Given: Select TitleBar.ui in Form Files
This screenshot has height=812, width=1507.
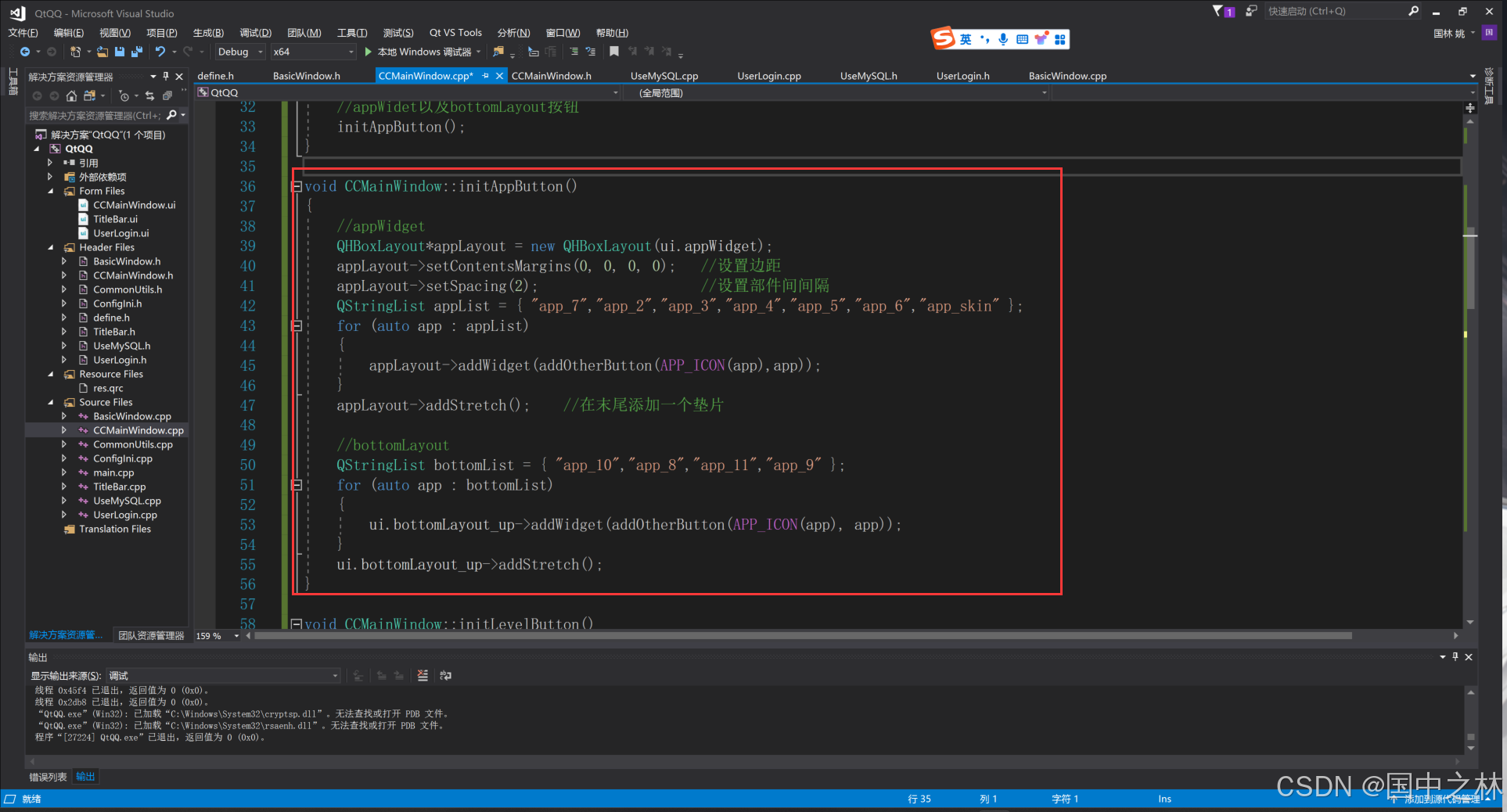Looking at the screenshot, I should pyautogui.click(x=115, y=219).
